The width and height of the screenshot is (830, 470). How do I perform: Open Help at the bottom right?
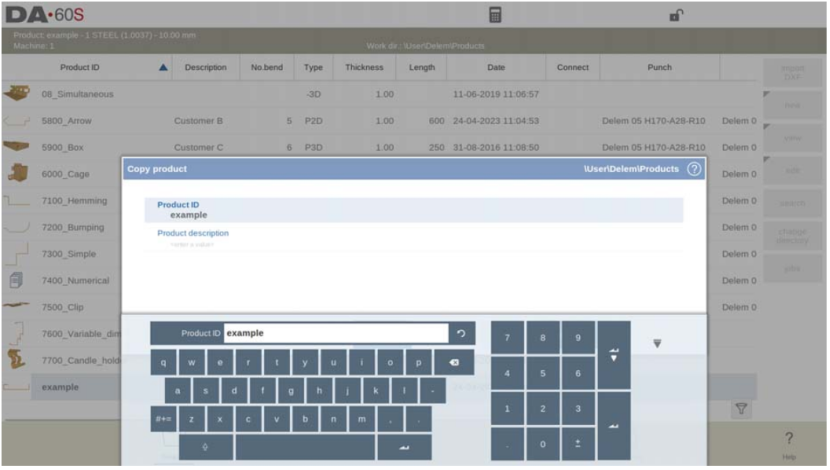point(789,444)
